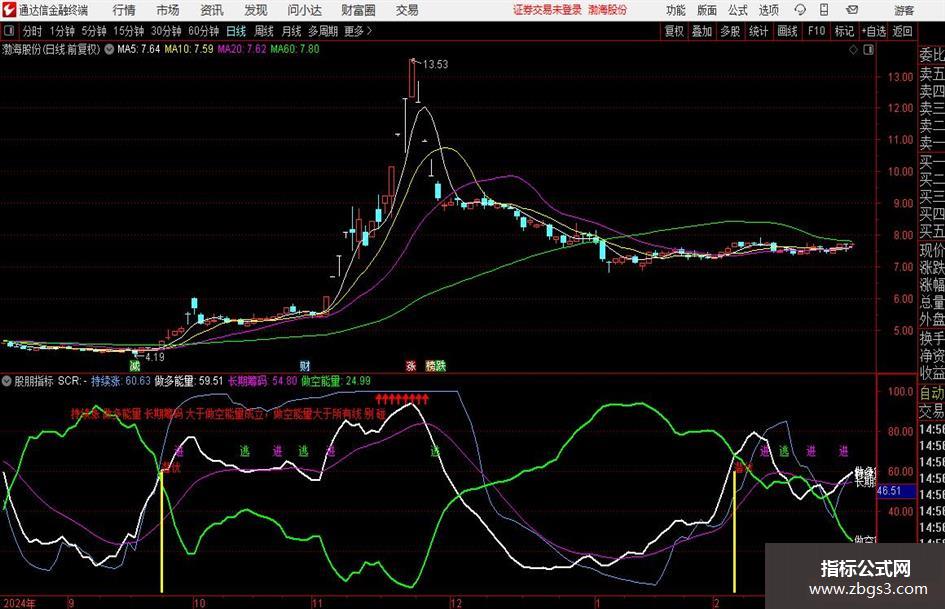Toggle the right sidebar panel icon
The height and width of the screenshot is (609, 945).
868,50
